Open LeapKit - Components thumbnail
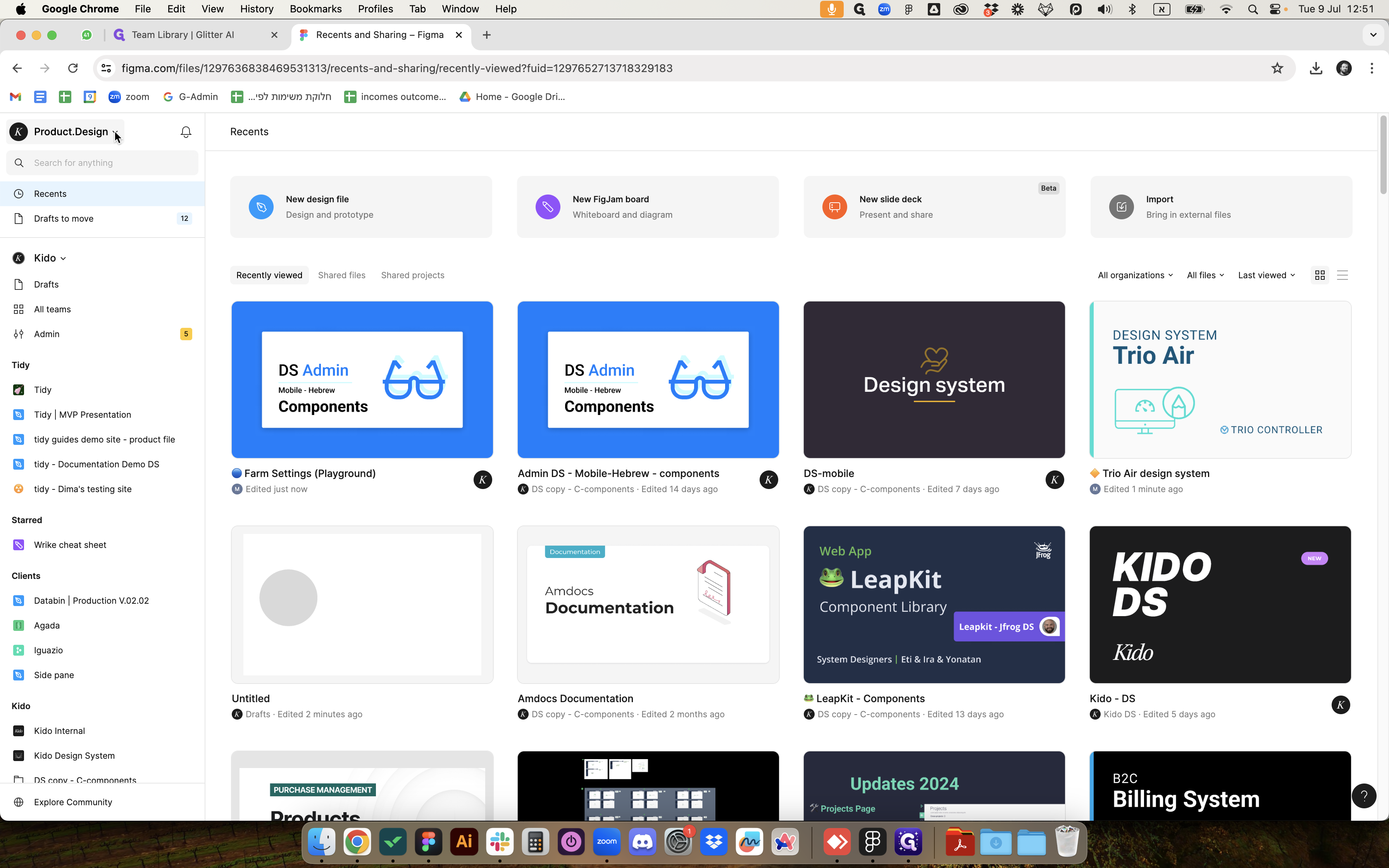The height and width of the screenshot is (868, 1389). pyautogui.click(x=934, y=604)
